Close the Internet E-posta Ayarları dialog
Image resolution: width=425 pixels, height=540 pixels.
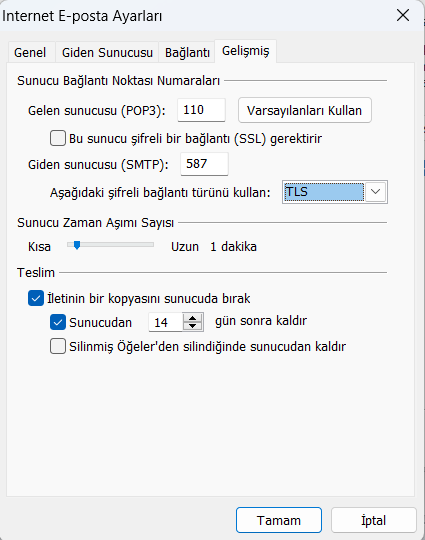tap(403, 15)
